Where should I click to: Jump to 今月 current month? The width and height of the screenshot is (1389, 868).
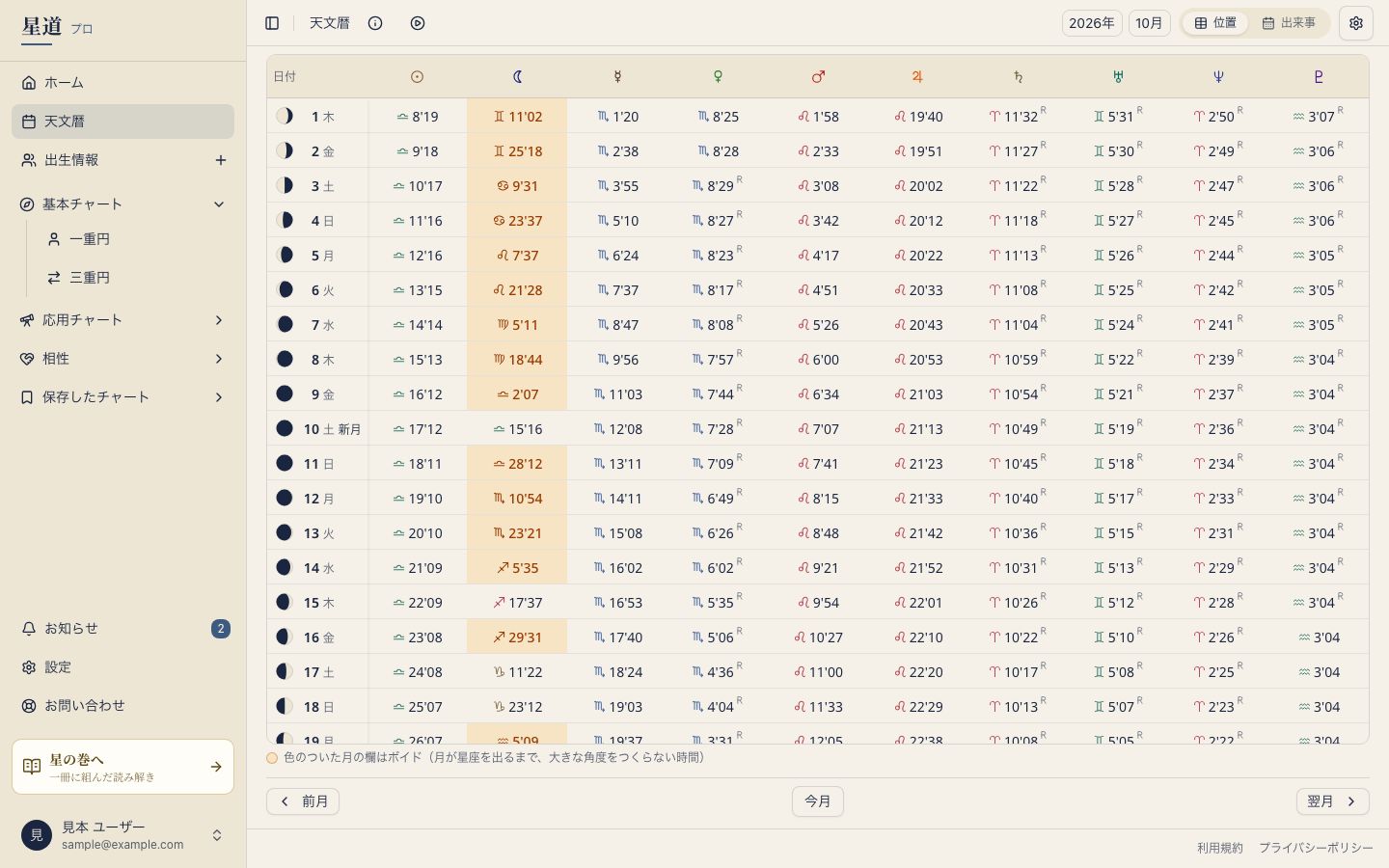[818, 801]
